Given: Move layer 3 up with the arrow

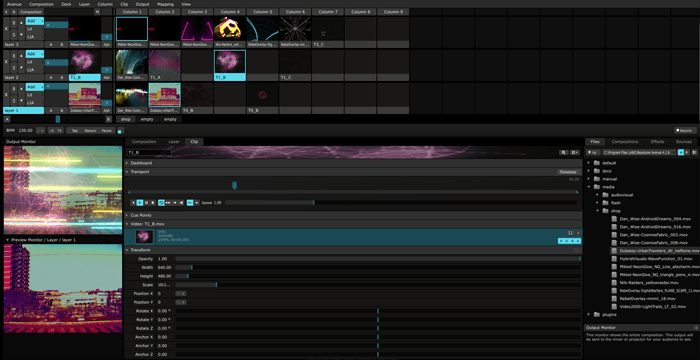Looking at the screenshot, I should click(21, 23).
